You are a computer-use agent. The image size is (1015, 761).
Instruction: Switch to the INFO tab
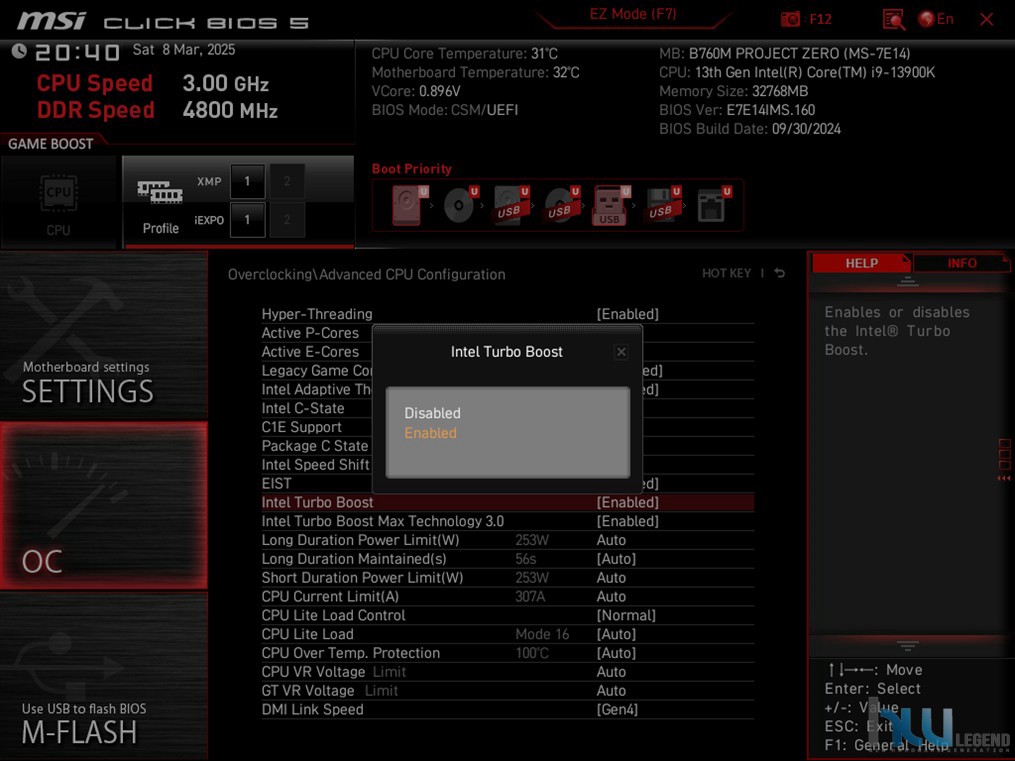pos(961,263)
